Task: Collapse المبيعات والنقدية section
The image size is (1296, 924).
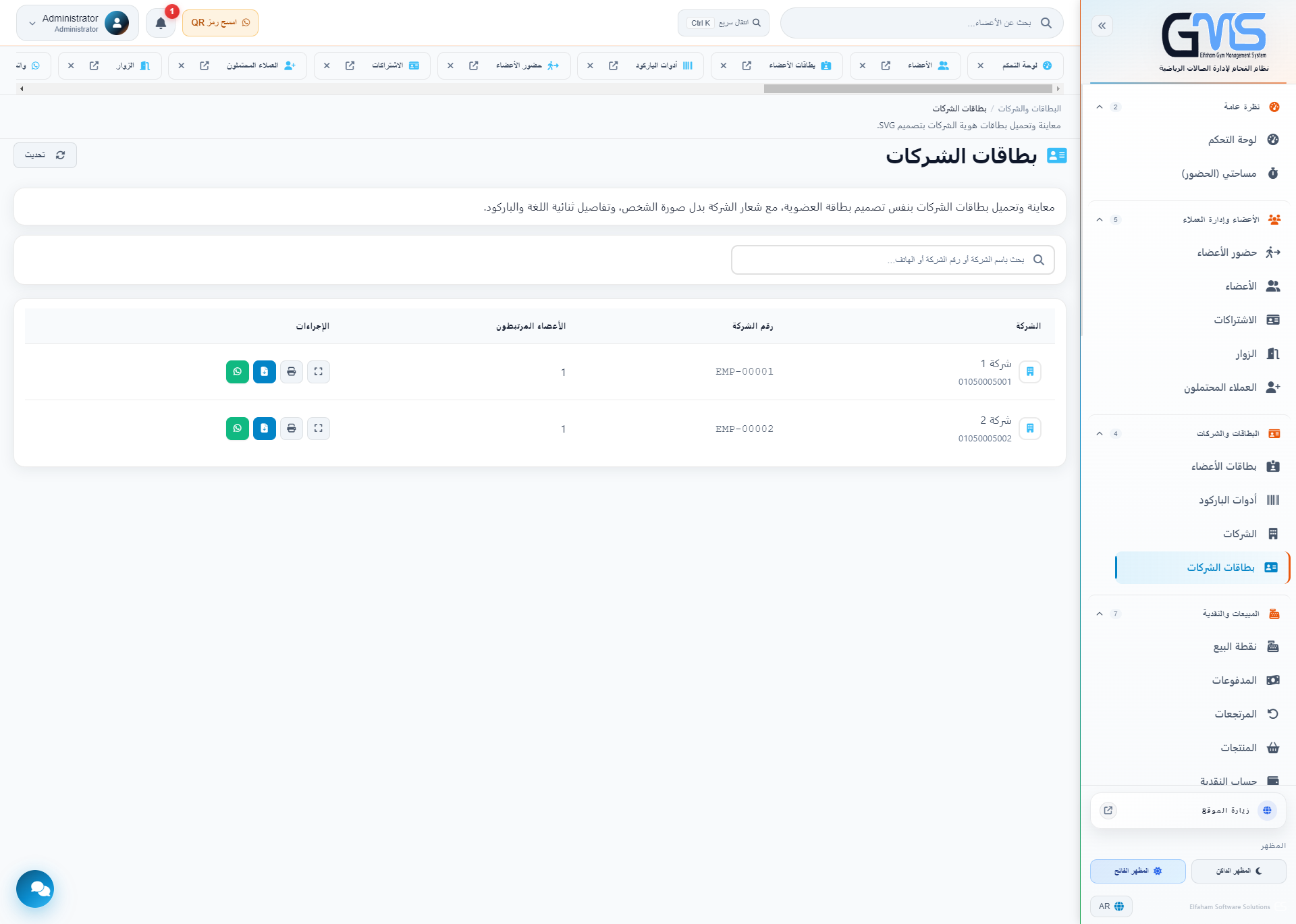Action: tap(1100, 614)
